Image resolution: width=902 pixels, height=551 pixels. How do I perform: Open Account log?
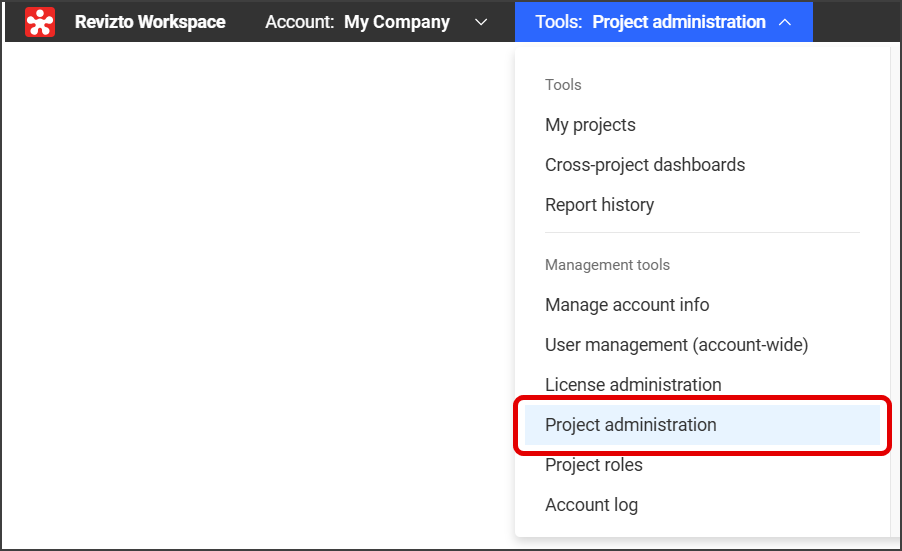(x=591, y=504)
